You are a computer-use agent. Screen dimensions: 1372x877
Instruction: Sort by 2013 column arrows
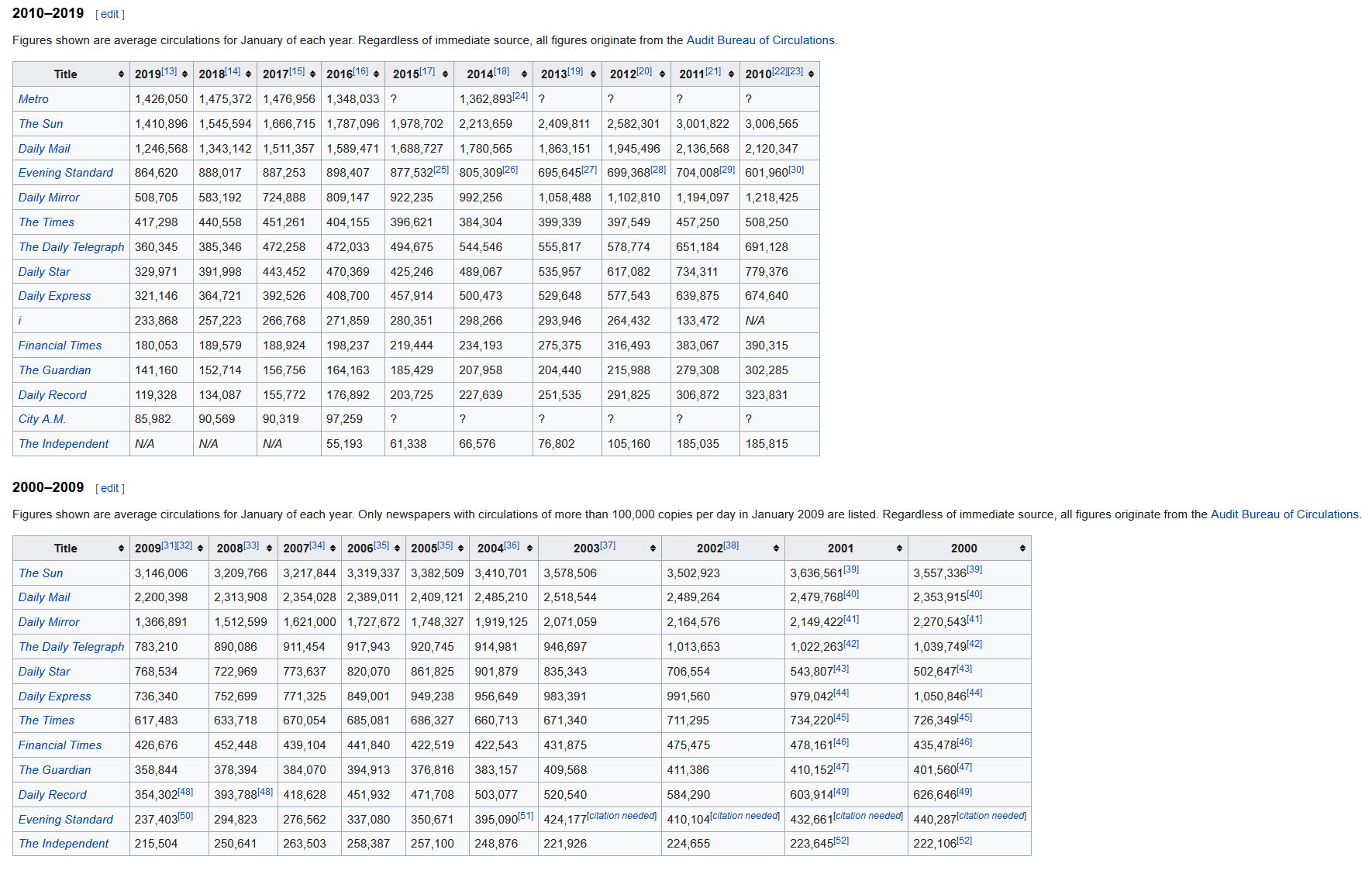click(593, 74)
